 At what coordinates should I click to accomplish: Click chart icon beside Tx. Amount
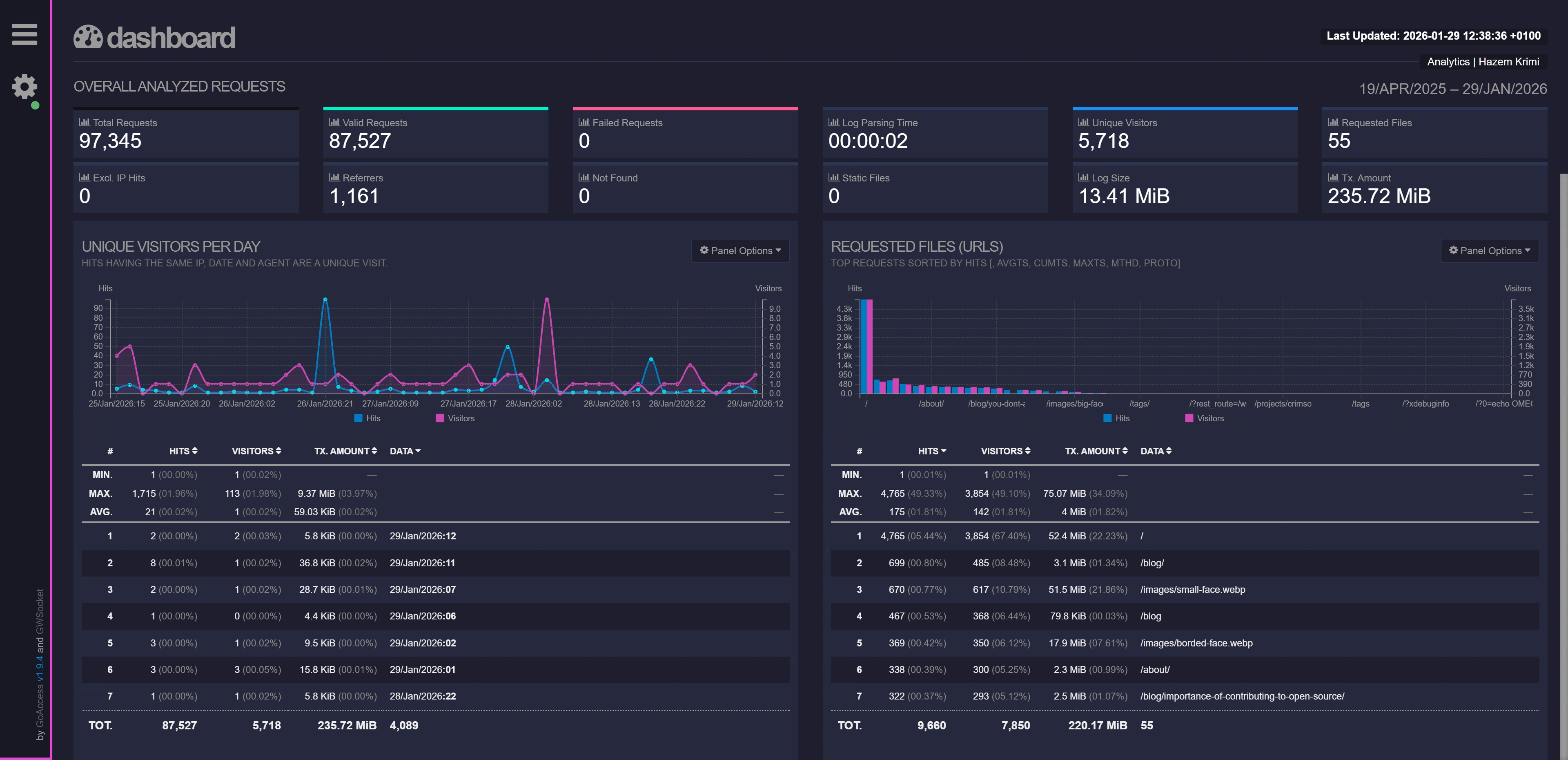(x=1333, y=178)
